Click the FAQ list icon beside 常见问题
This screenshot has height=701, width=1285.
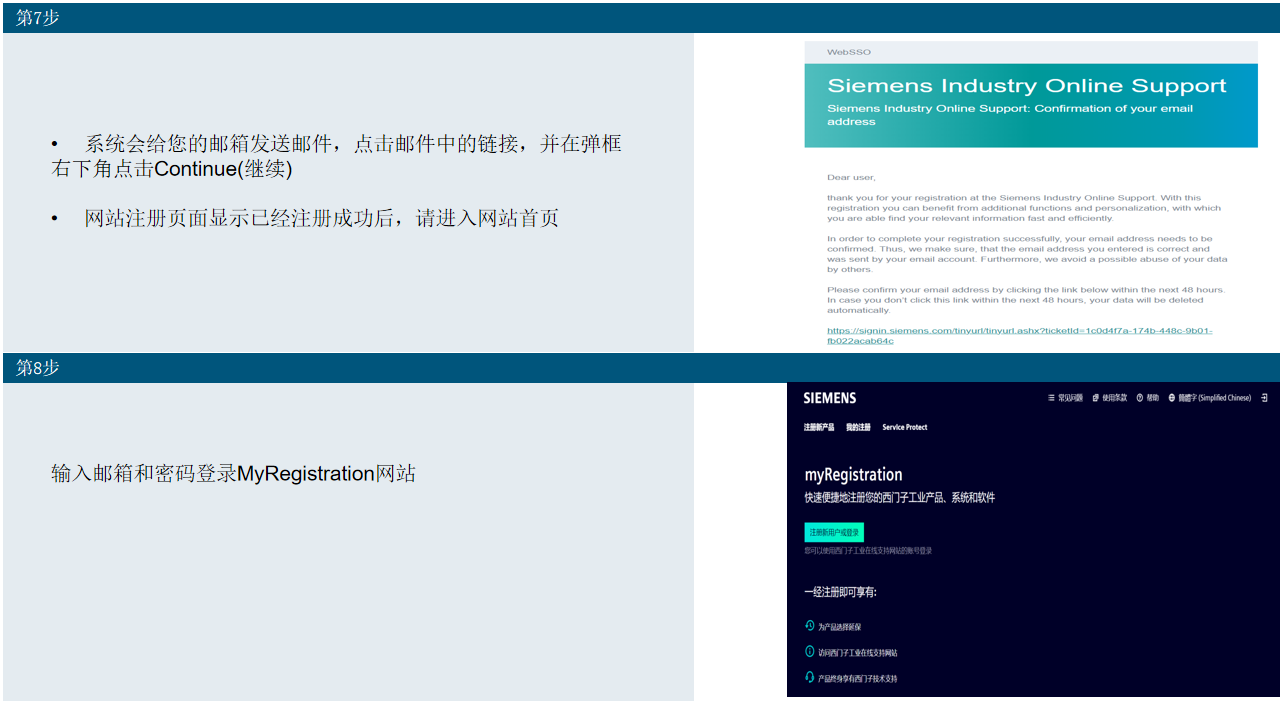pyautogui.click(x=1051, y=398)
